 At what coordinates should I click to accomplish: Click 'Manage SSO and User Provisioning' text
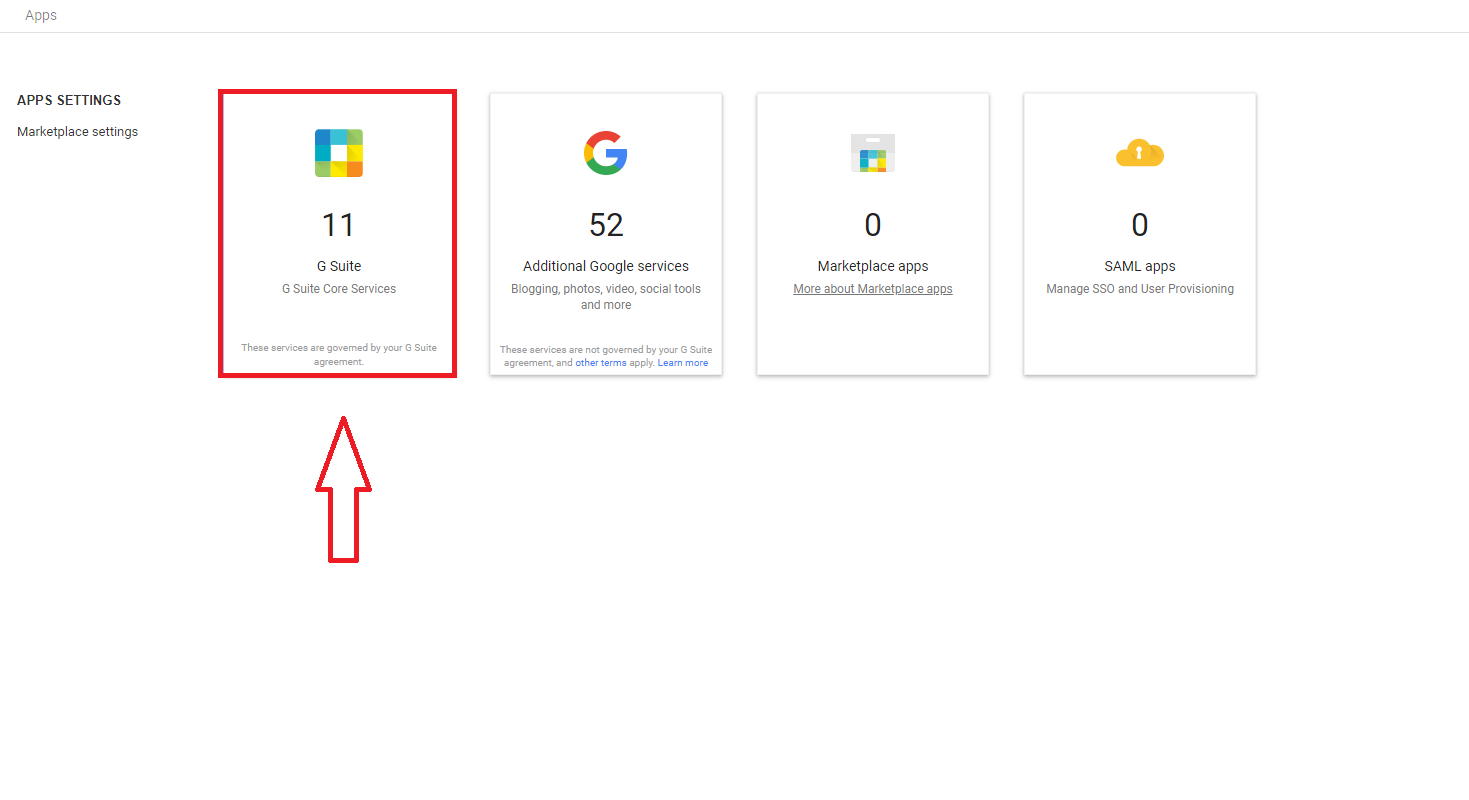coord(1140,289)
